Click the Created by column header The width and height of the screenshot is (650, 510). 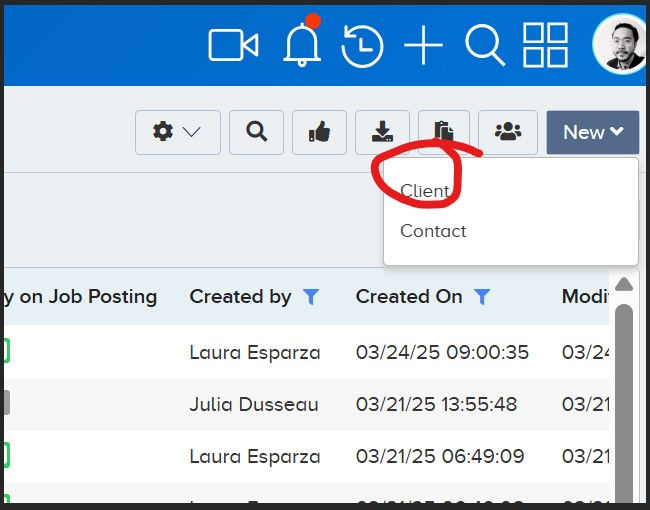(240, 296)
